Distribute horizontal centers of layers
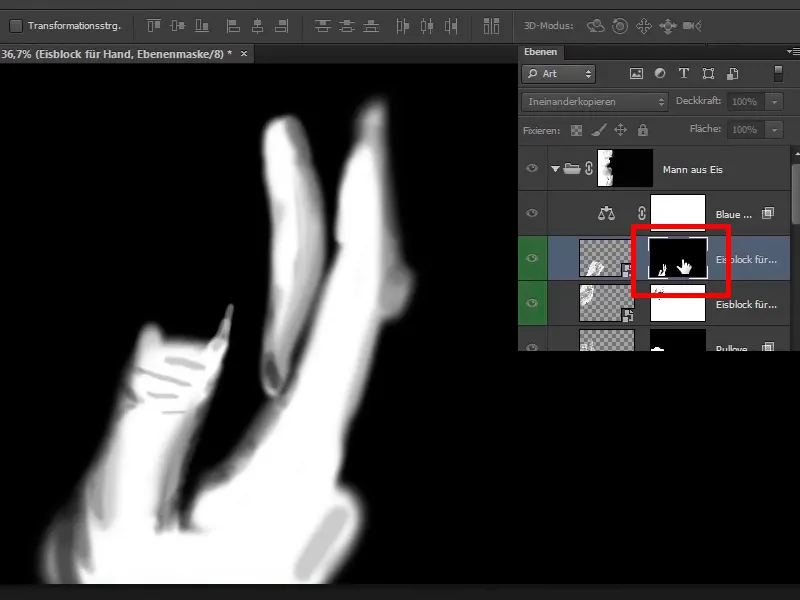 (427, 26)
